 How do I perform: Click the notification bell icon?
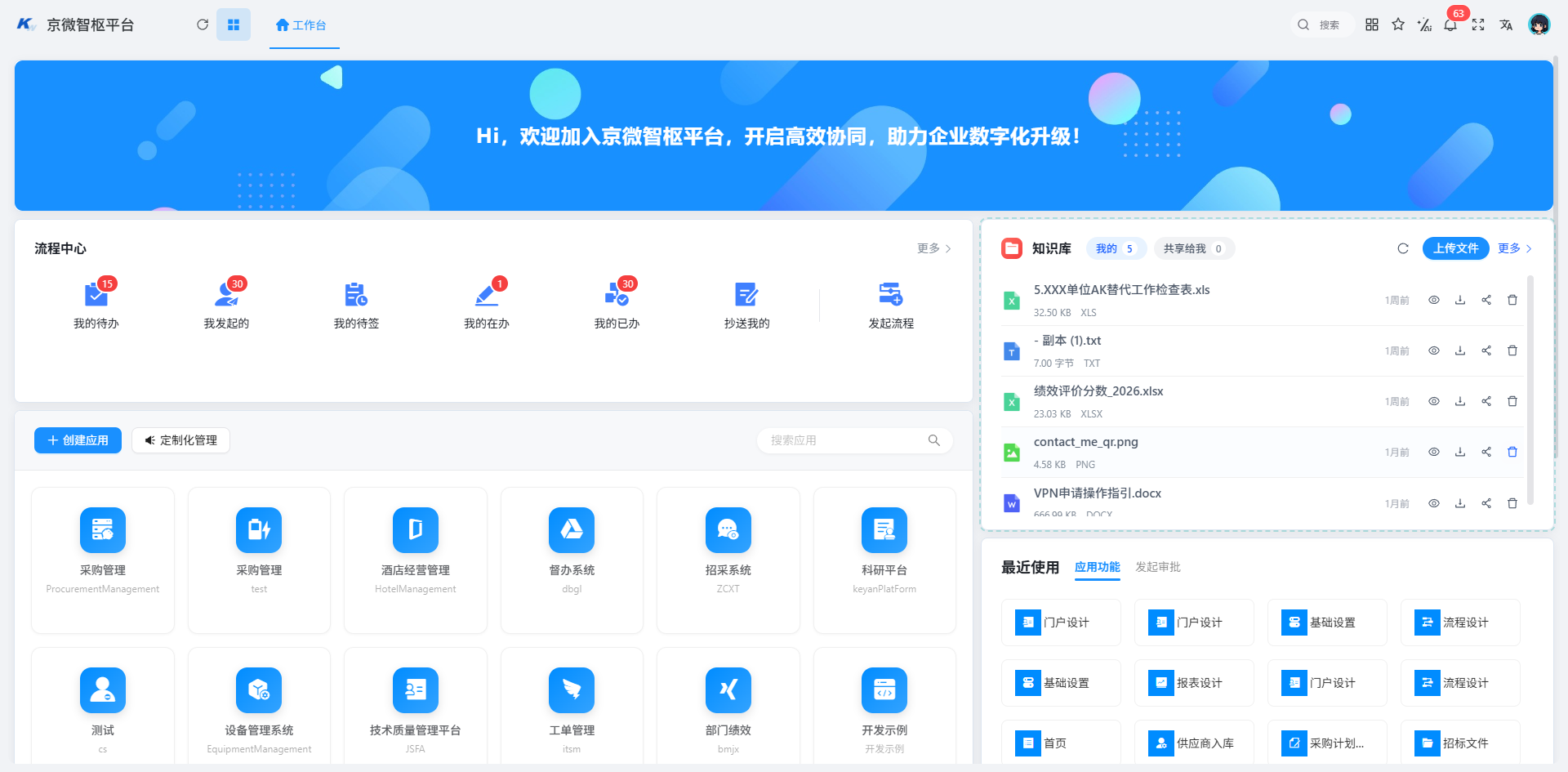tap(1450, 25)
